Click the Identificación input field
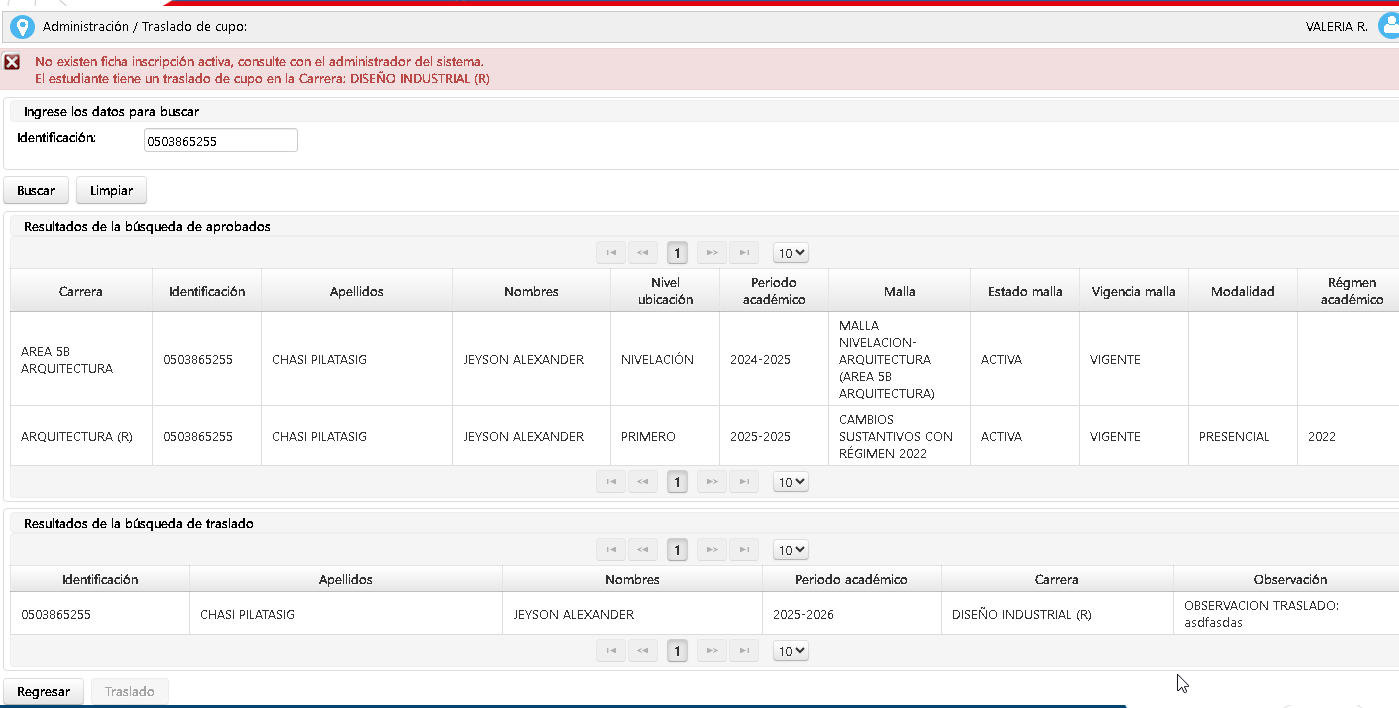This screenshot has height=708, width=1399. tap(220, 141)
